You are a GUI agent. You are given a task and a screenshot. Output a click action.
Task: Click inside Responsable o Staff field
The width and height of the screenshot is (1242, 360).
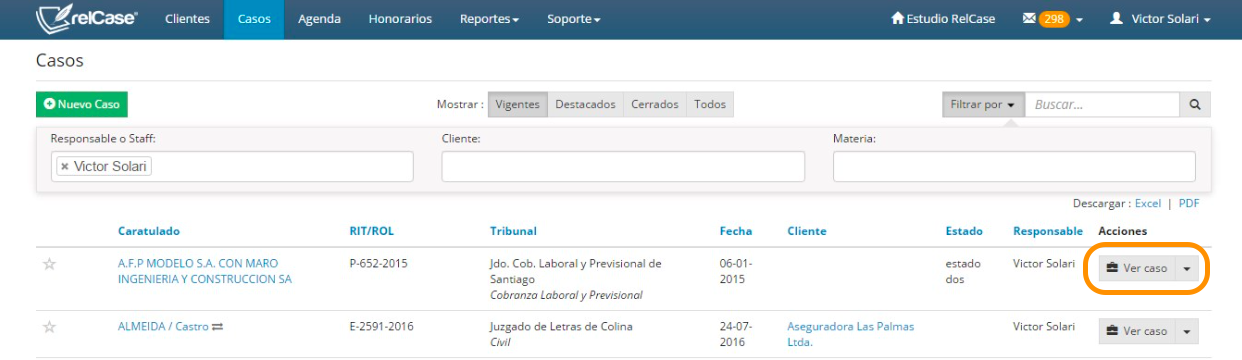pyautogui.click(x=232, y=166)
